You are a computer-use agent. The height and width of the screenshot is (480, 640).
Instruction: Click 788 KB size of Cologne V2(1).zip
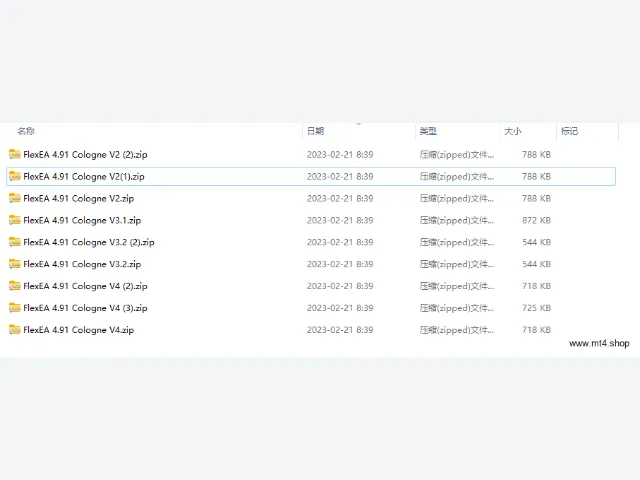tap(536, 177)
